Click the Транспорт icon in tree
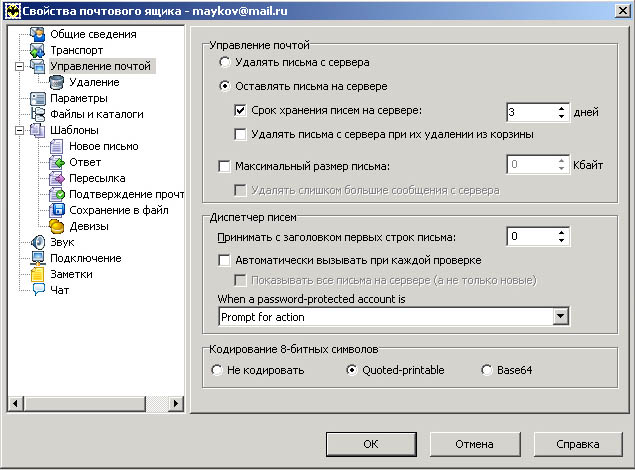 38,50
